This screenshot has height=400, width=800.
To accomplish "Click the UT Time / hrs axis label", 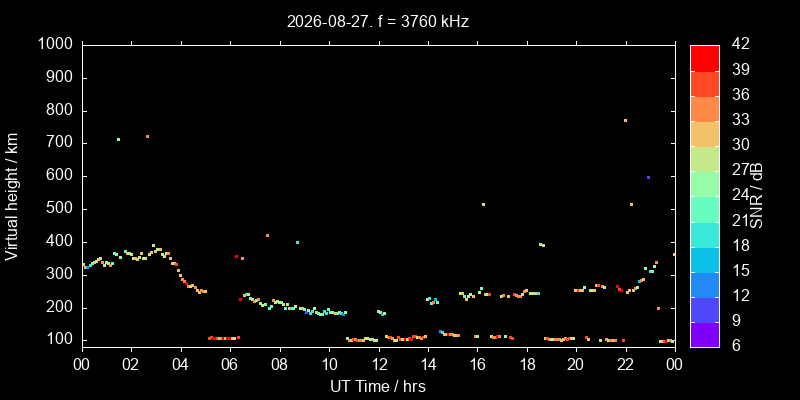I will point(378,387).
